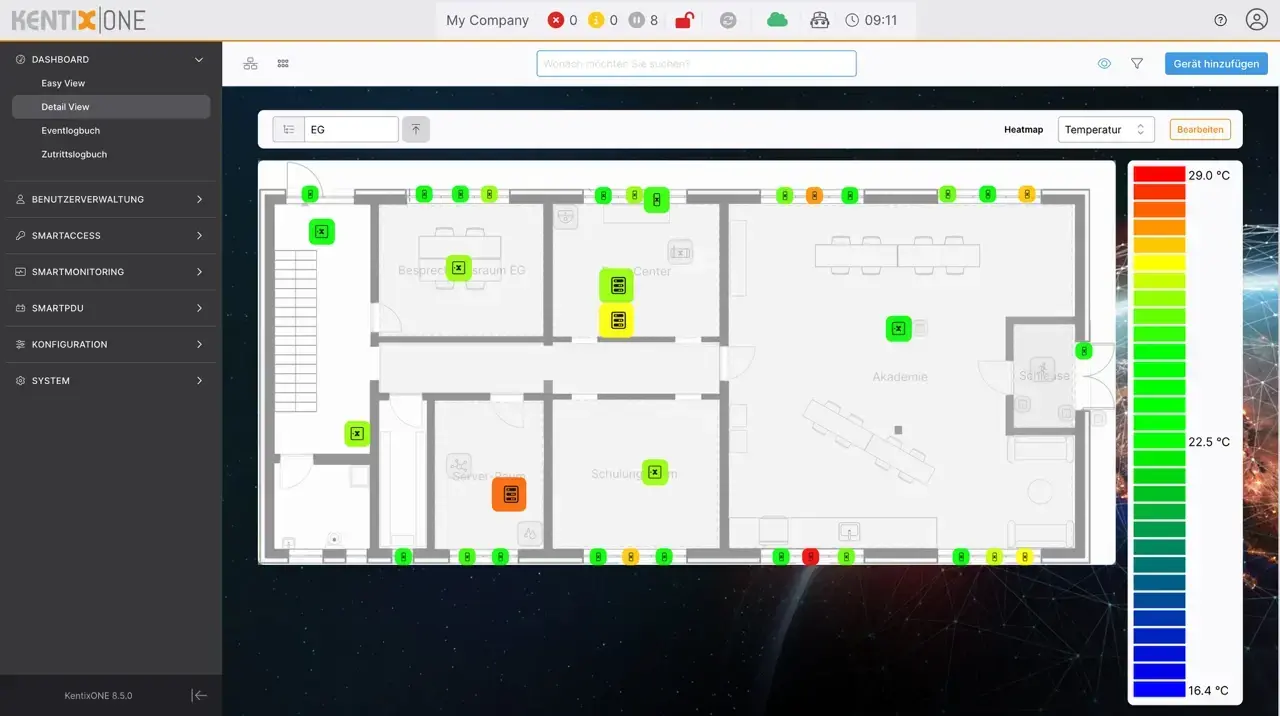Toggle the eye visibility icon
Image resolution: width=1280 pixels, height=716 pixels.
(x=1105, y=63)
